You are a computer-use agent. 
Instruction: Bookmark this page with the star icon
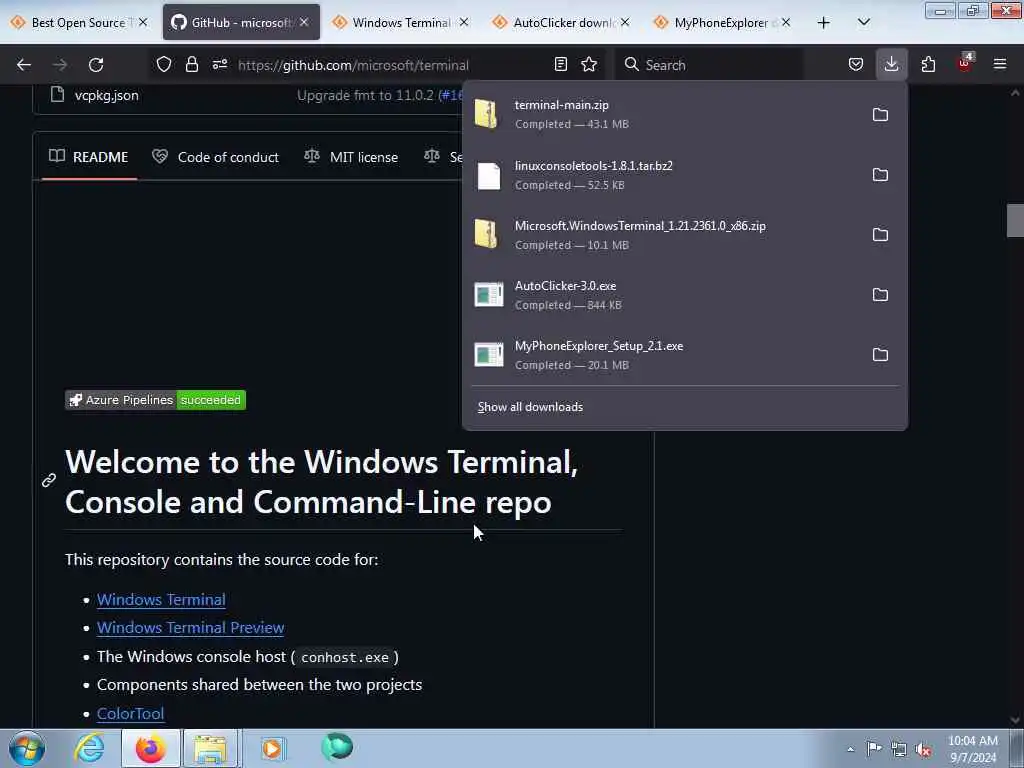click(589, 64)
